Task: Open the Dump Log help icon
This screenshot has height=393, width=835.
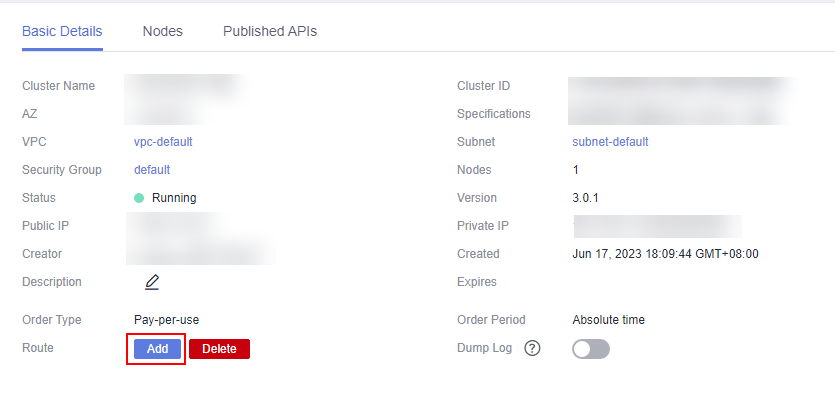Action: point(533,349)
